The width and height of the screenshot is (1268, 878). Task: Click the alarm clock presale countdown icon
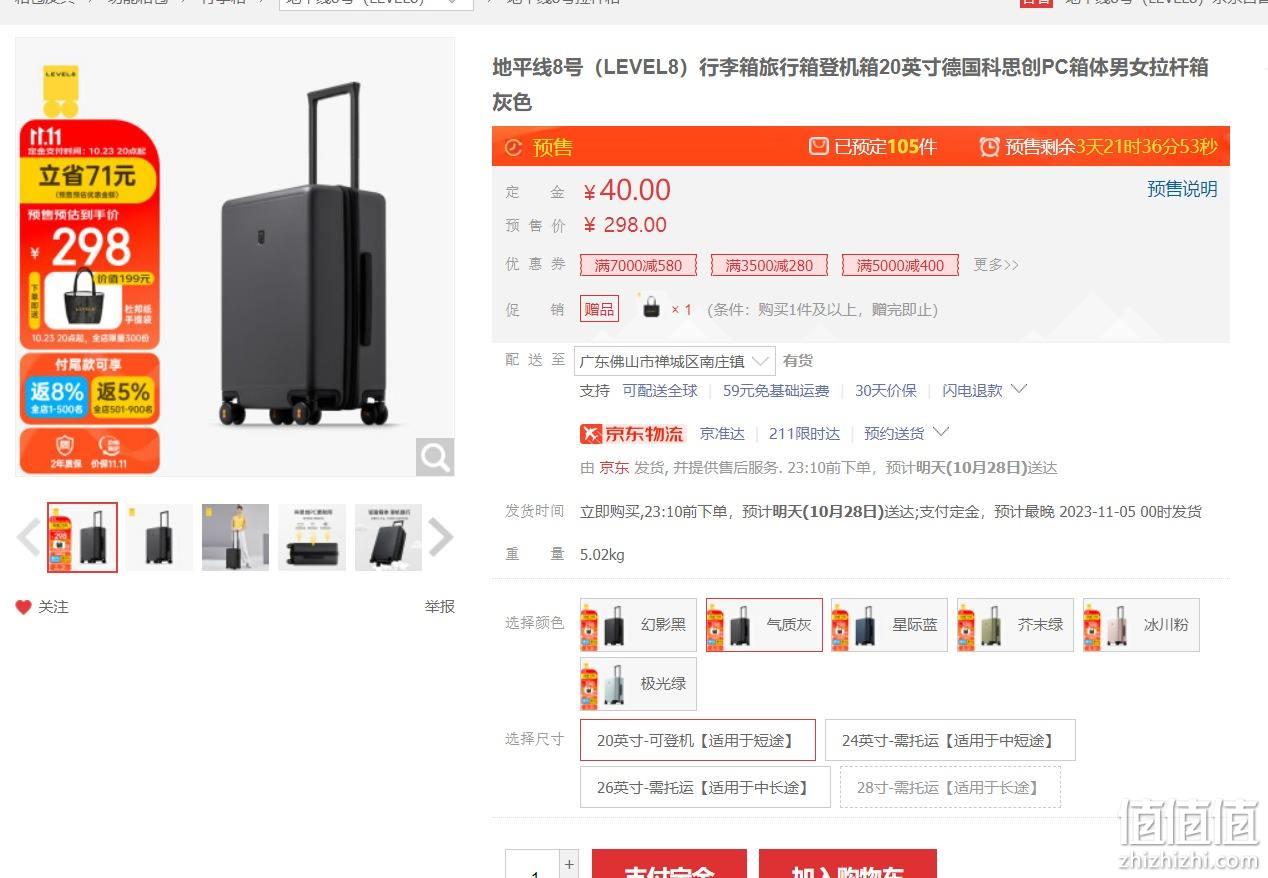click(x=989, y=147)
